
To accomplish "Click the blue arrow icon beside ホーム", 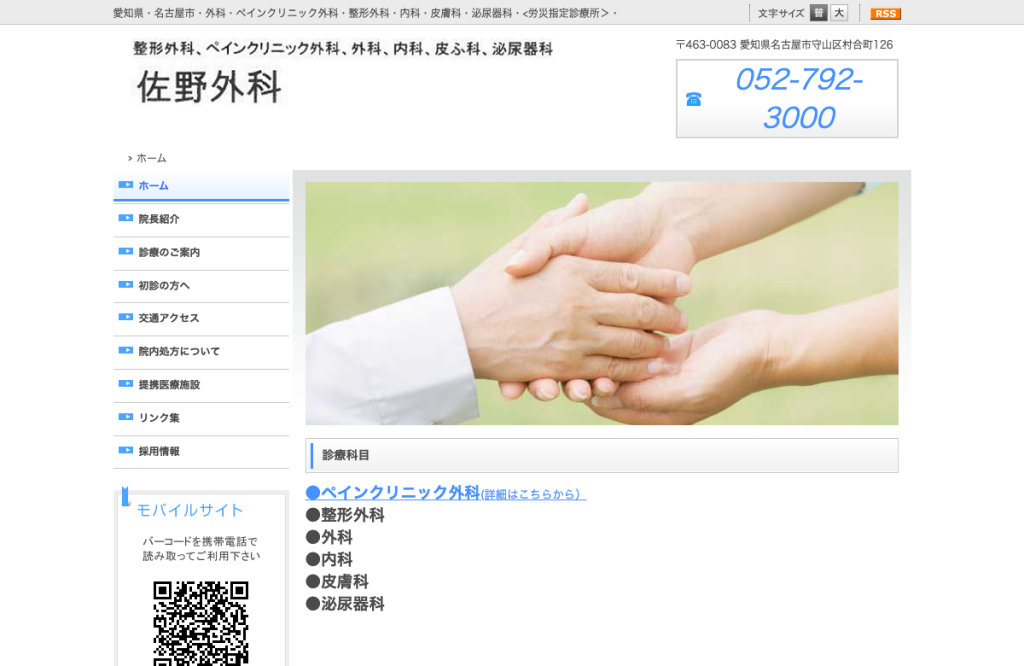I will (x=125, y=185).
